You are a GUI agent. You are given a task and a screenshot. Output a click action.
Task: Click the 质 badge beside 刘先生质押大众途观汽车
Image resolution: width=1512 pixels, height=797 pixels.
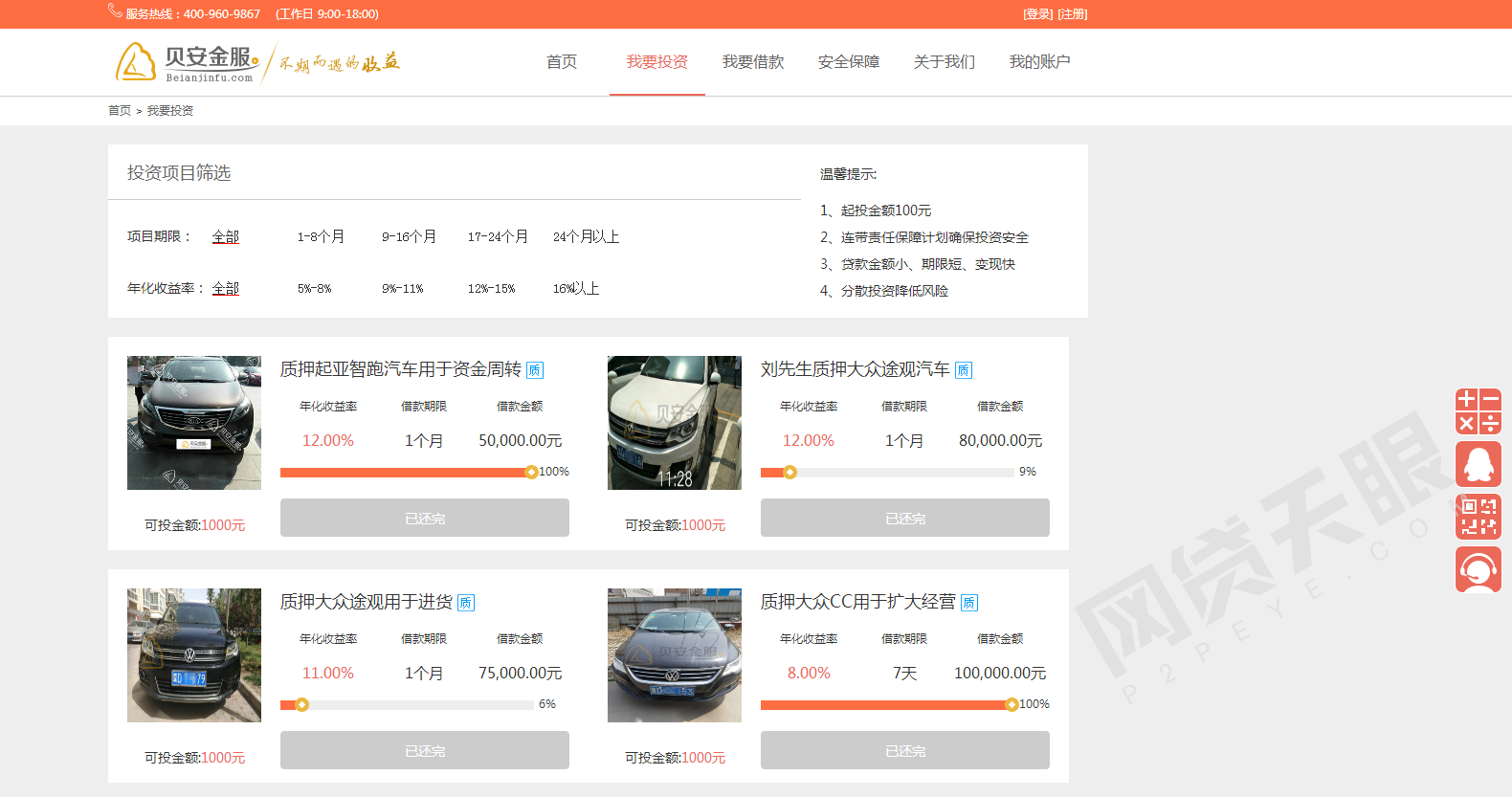tap(964, 370)
